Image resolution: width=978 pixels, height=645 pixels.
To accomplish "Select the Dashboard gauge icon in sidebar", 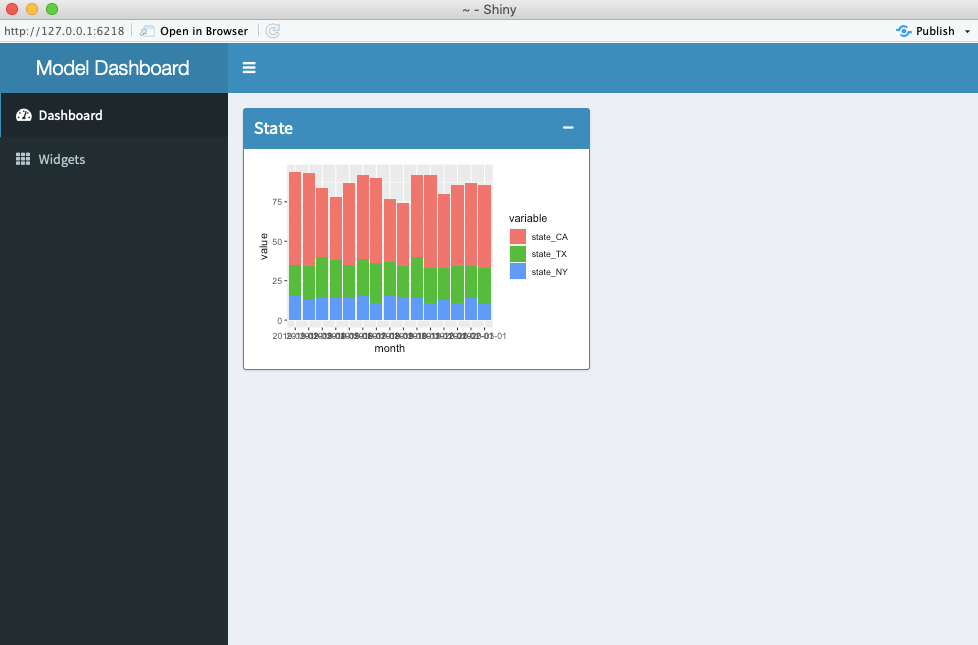I will pos(23,114).
